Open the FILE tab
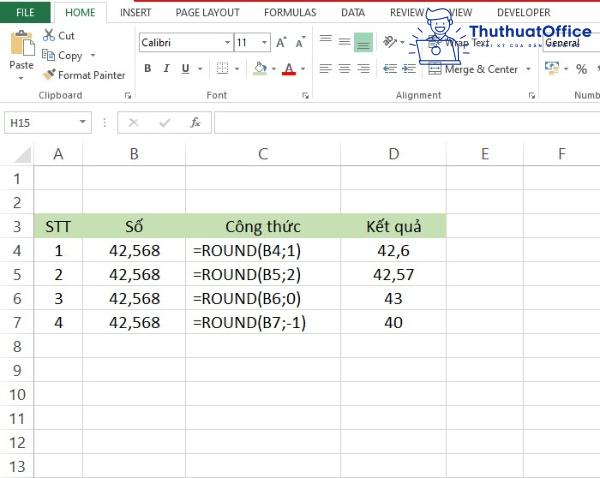 [25, 13]
